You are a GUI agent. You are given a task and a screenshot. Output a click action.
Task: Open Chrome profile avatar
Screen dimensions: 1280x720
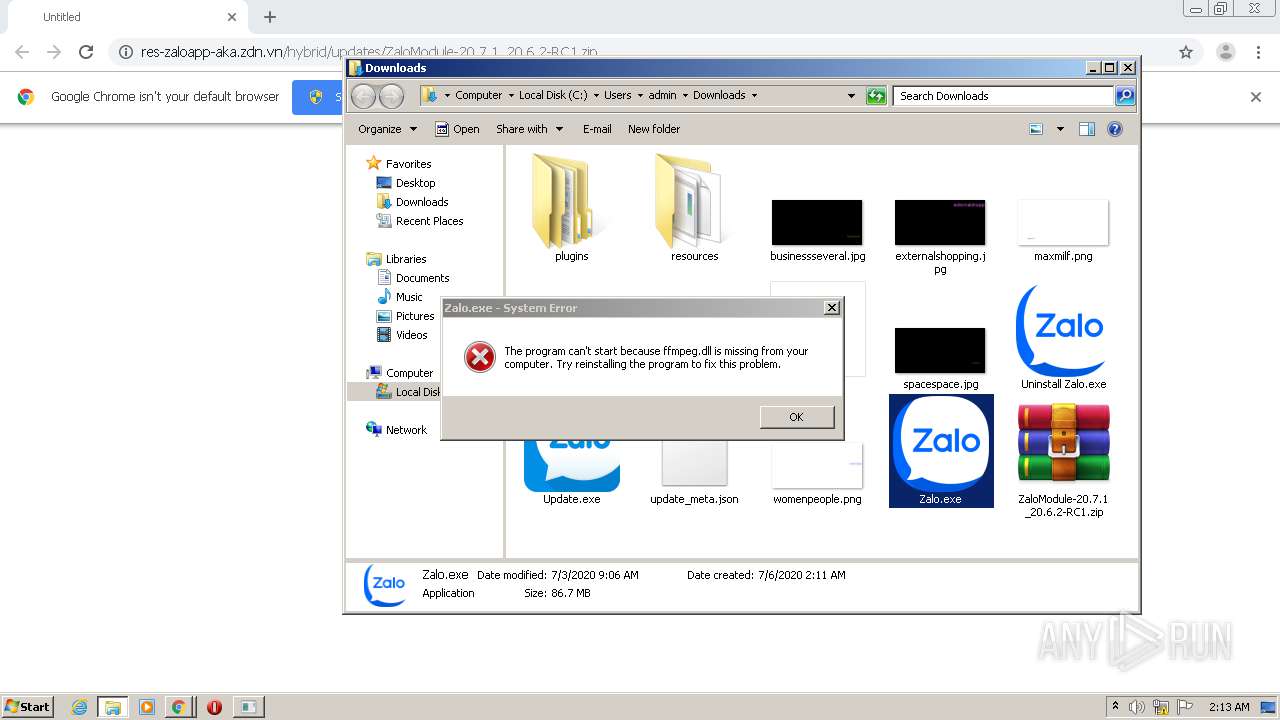(1226, 52)
